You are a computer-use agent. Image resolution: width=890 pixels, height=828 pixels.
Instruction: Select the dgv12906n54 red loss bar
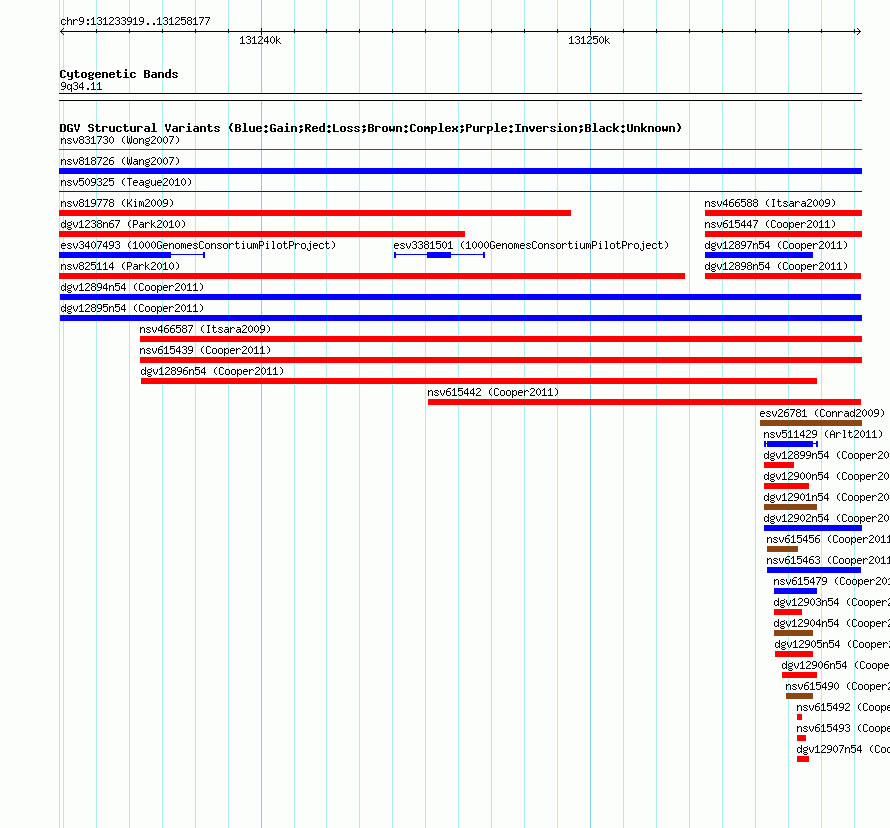[799, 675]
